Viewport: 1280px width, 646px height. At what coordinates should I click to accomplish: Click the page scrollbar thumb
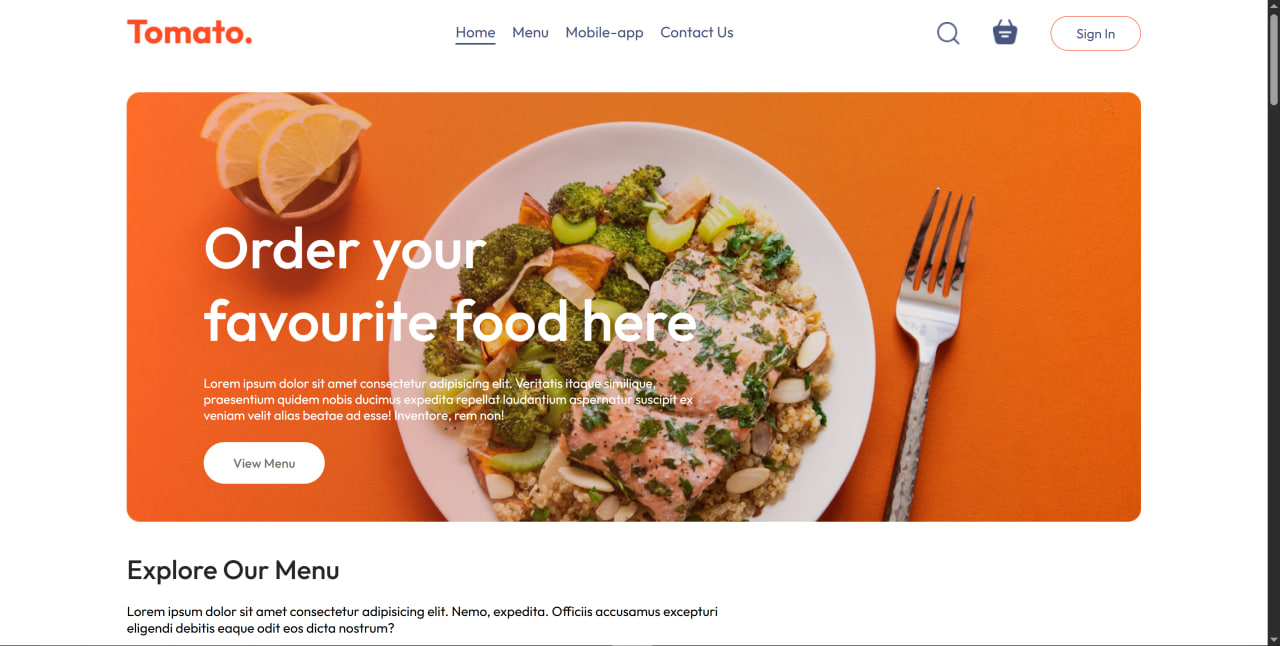point(1273,57)
